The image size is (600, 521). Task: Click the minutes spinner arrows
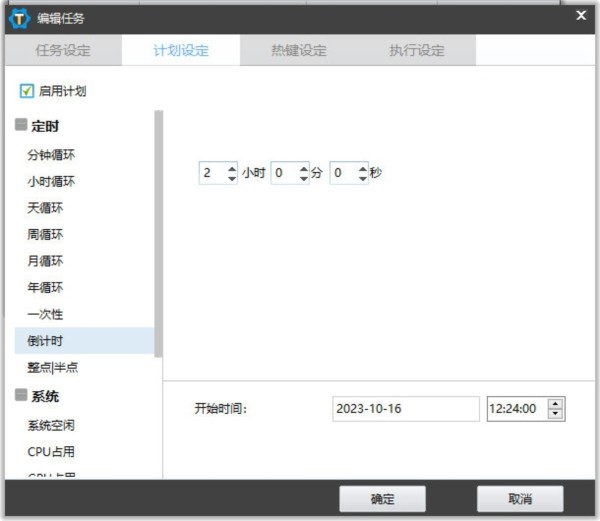point(303,173)
